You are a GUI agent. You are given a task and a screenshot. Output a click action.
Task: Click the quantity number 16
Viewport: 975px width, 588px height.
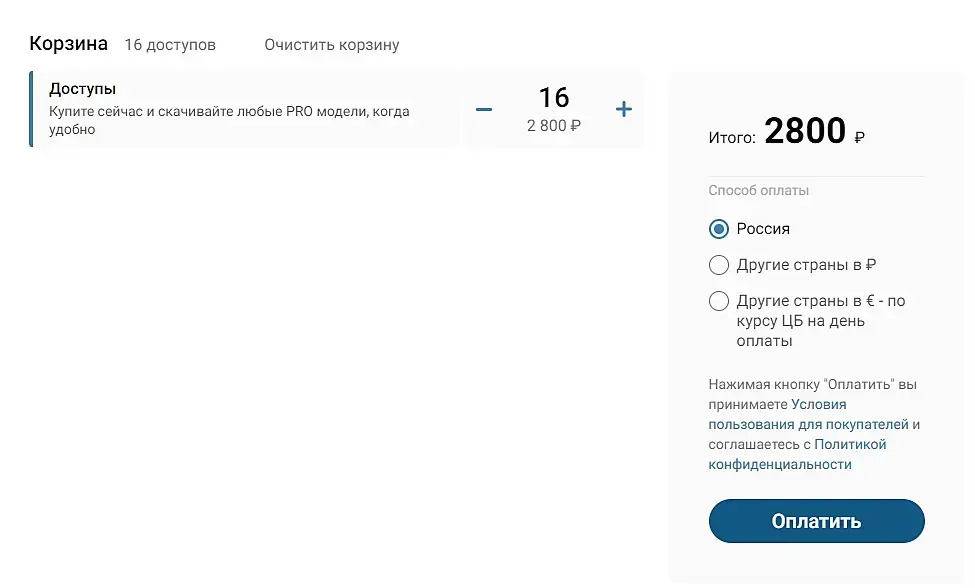[x=553, y=97]
